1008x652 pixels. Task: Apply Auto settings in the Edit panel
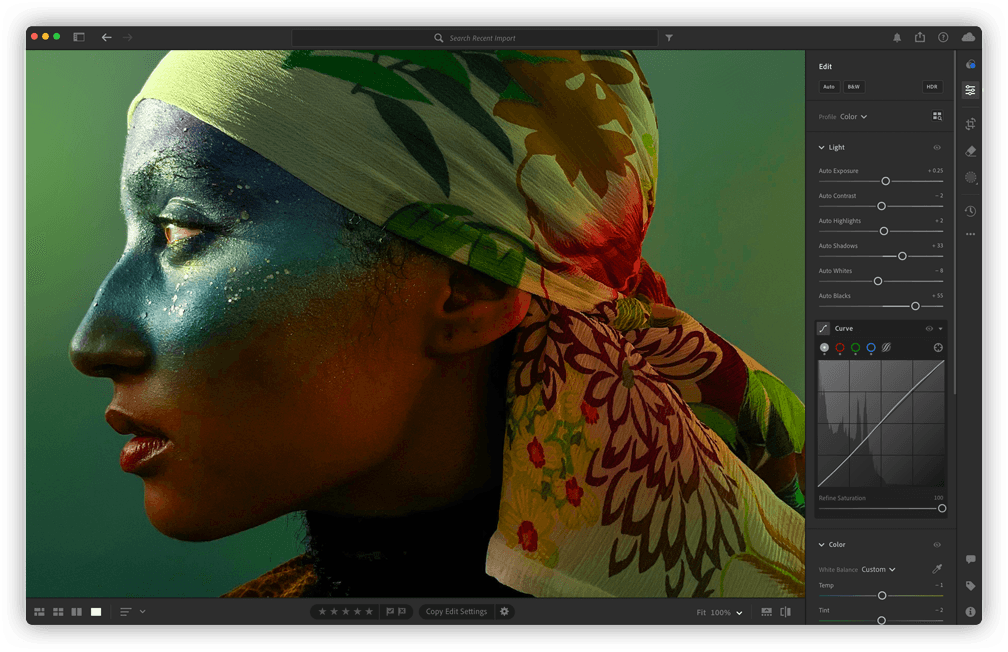tap(828, 87)
